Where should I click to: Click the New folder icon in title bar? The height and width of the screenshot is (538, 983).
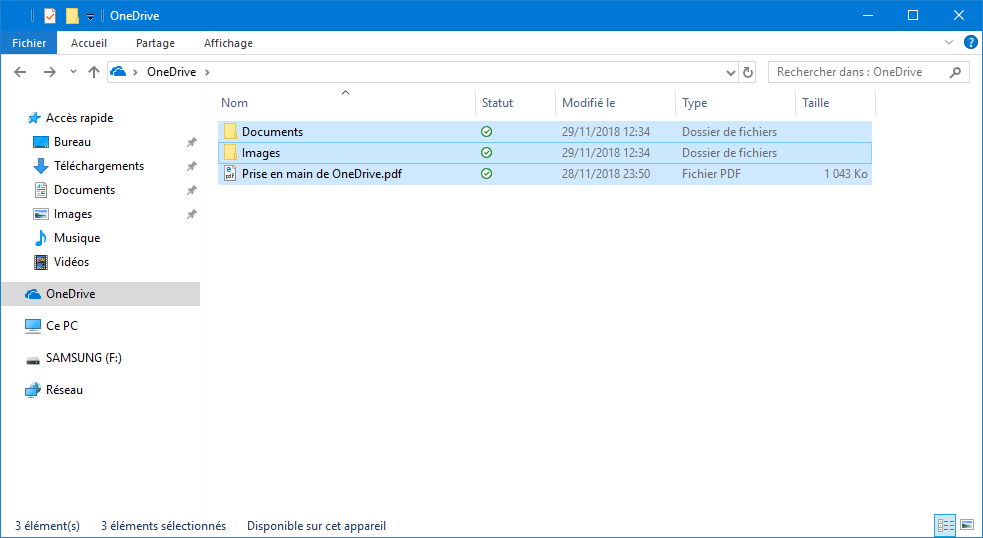click(72, 16)
